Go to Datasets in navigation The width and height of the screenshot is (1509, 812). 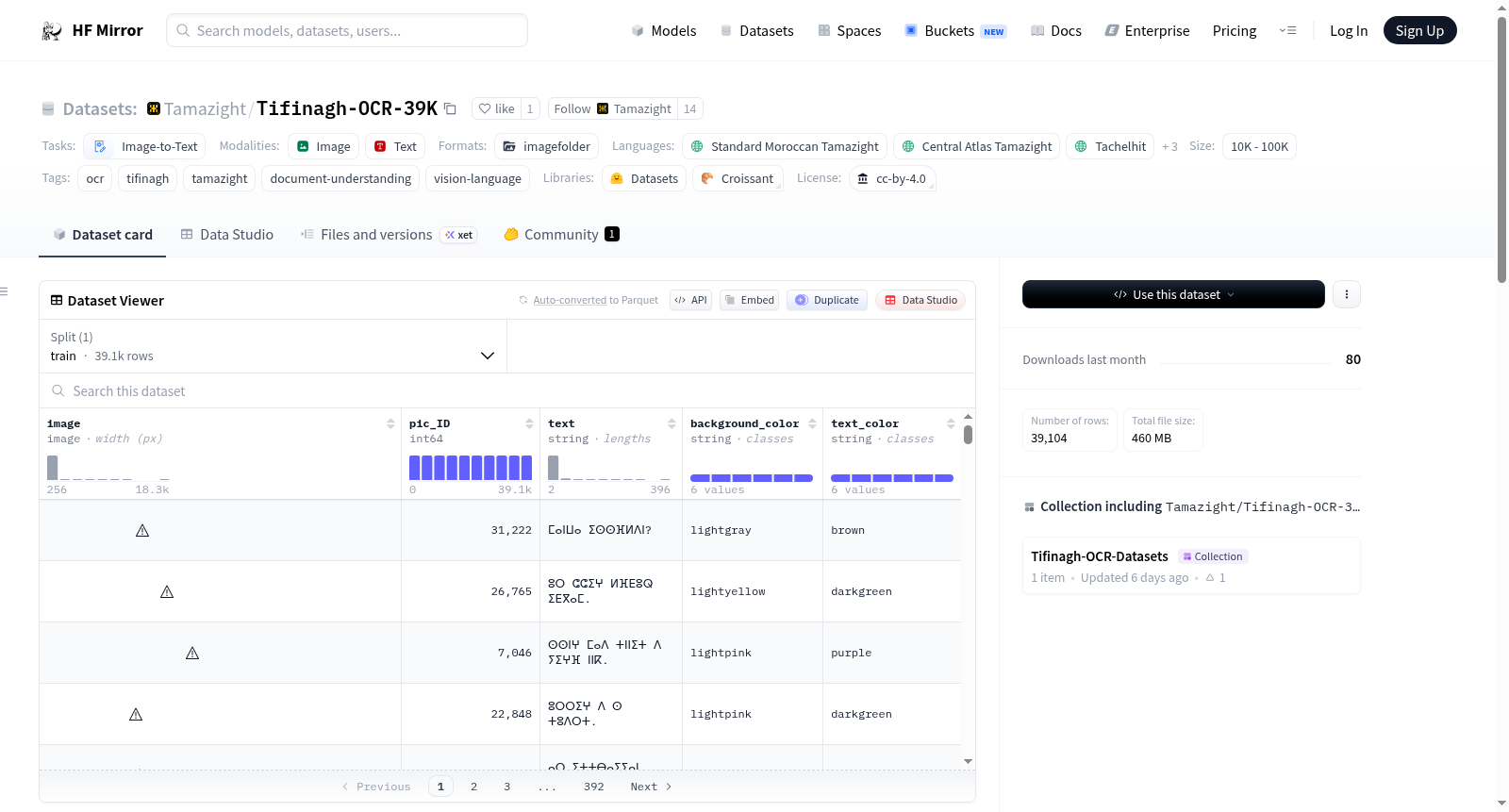tap(757, 31)
